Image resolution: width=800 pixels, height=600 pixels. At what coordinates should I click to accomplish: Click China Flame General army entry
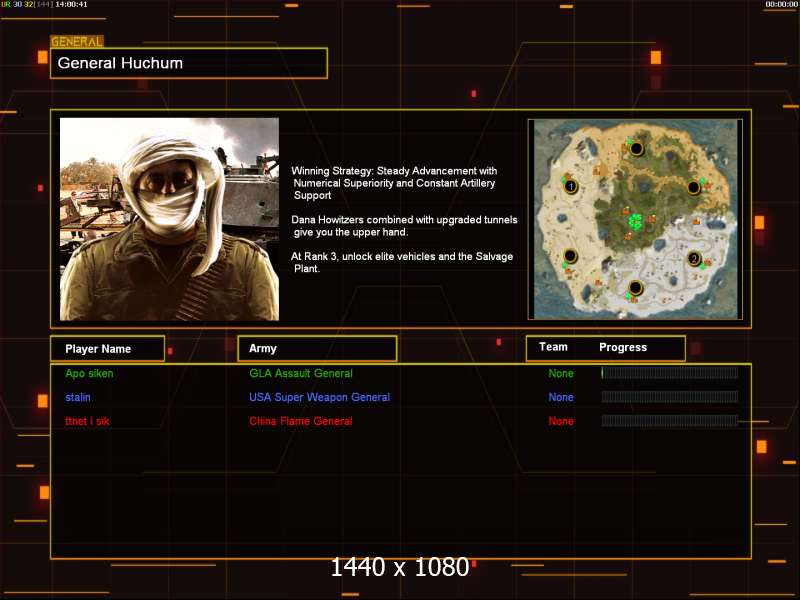[x=301, y=421]
